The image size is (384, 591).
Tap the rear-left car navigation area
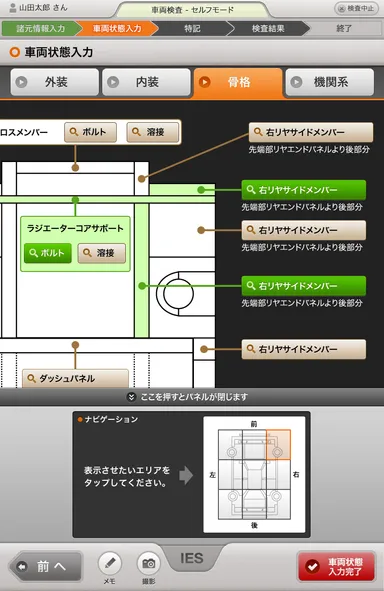230,504
